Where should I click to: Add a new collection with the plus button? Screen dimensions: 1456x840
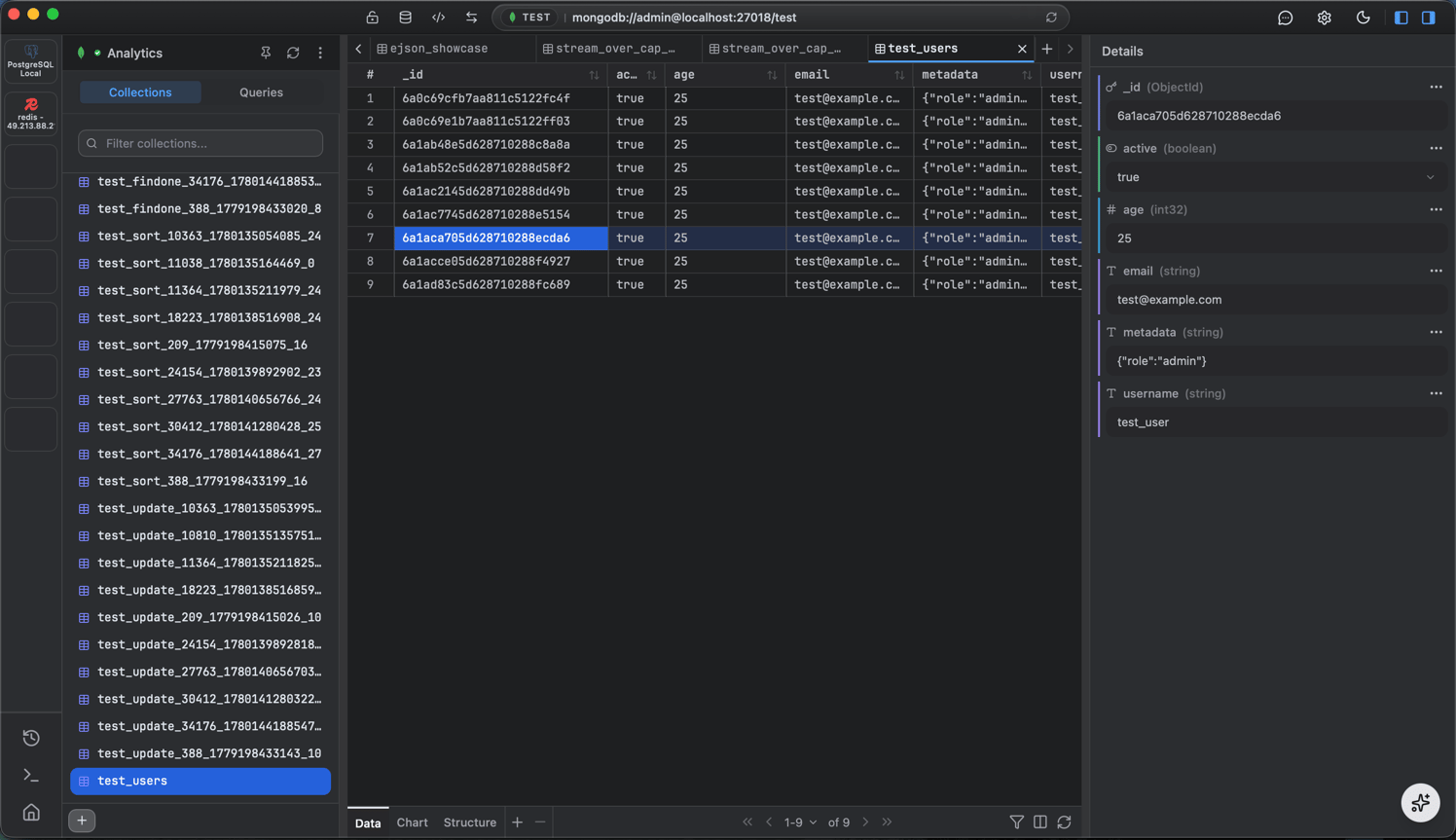(x=82, y=821)
